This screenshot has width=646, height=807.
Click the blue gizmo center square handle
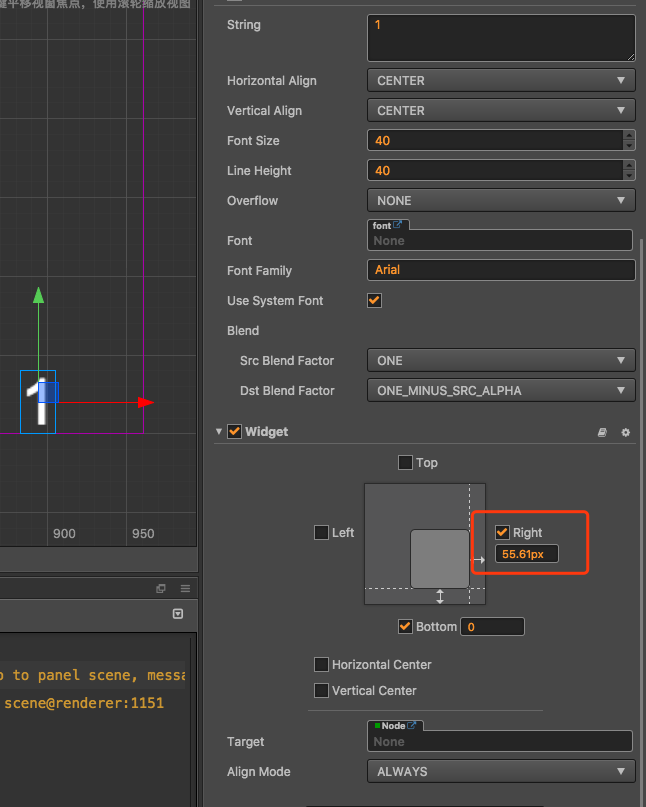point(48,392)
